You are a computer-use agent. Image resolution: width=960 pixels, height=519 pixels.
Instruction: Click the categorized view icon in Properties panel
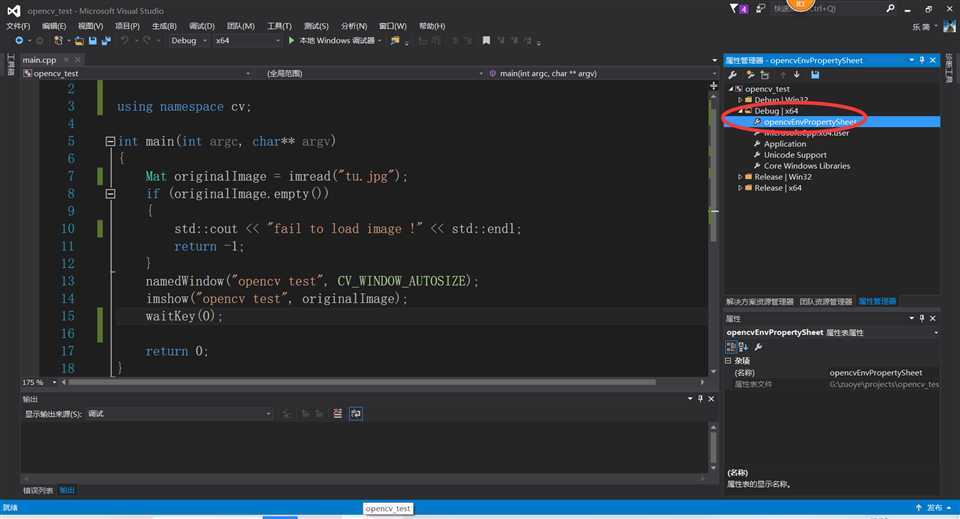pyautogui.click(x=731, y=346)
